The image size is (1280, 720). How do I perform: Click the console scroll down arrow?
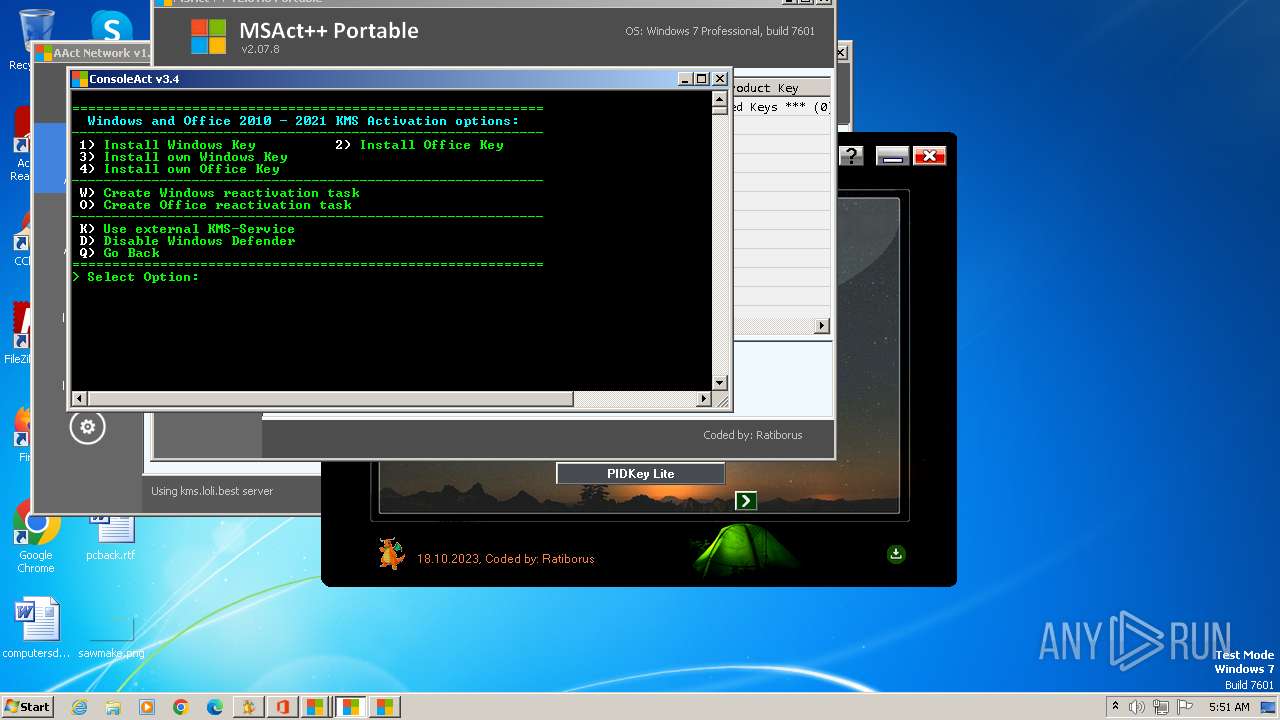point(719,383)
